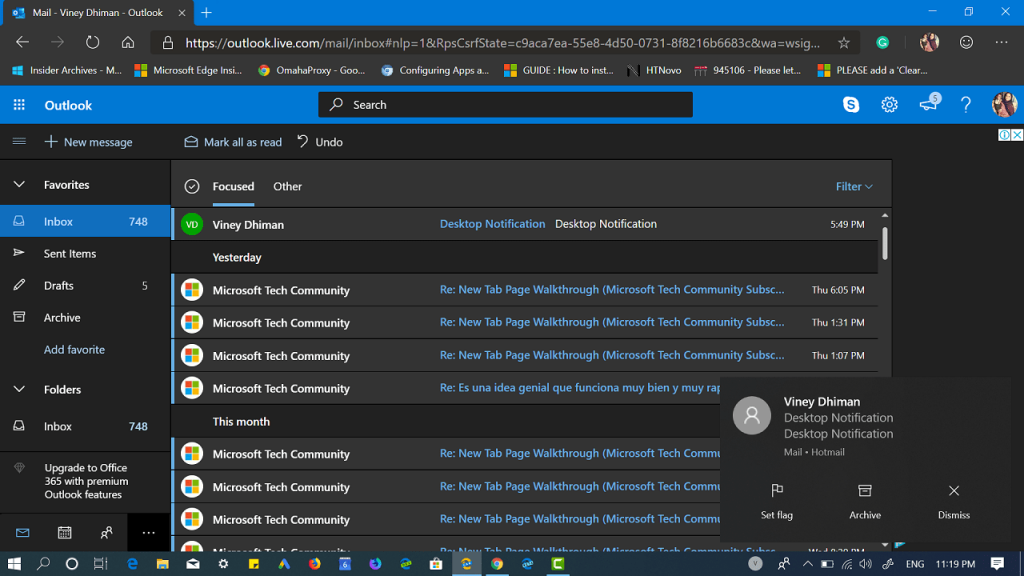
Task: Open volume control in system tray
Action: point(866,564)
